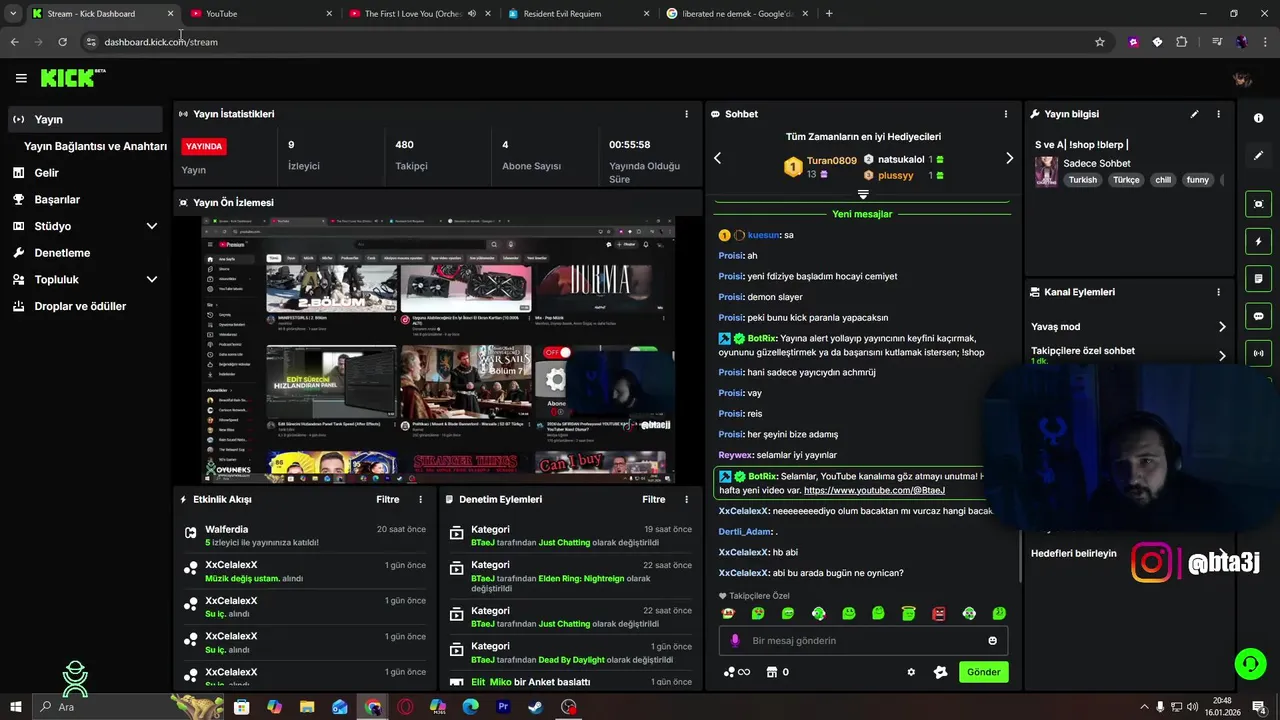Image resolution: width=1280 pixels, height=720 pixels.
Task: Click the message input field
Action: pos(863,641)
